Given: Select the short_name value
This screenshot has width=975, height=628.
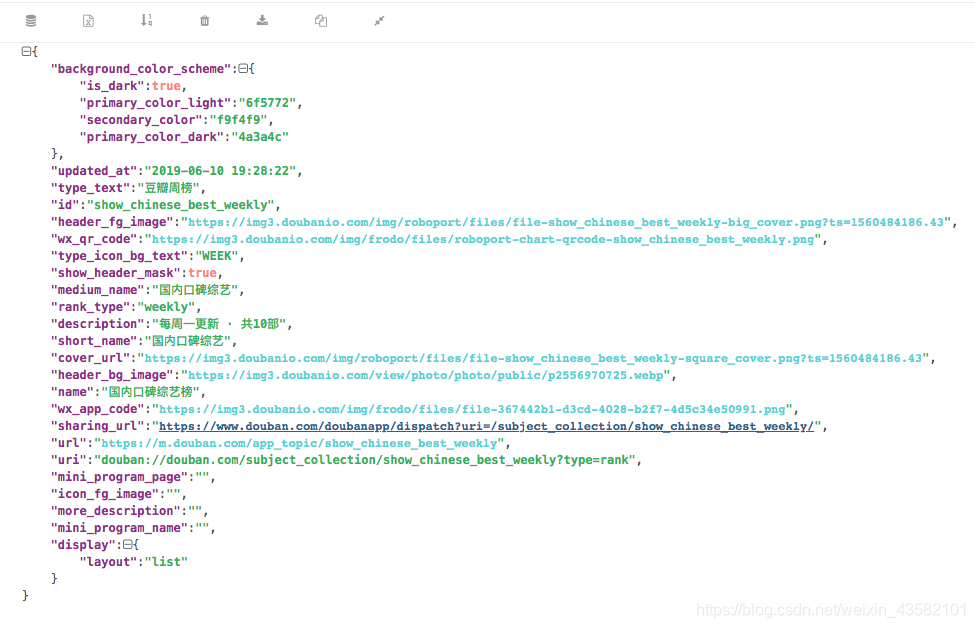Looking at the screenshot, I should (188, 341).
